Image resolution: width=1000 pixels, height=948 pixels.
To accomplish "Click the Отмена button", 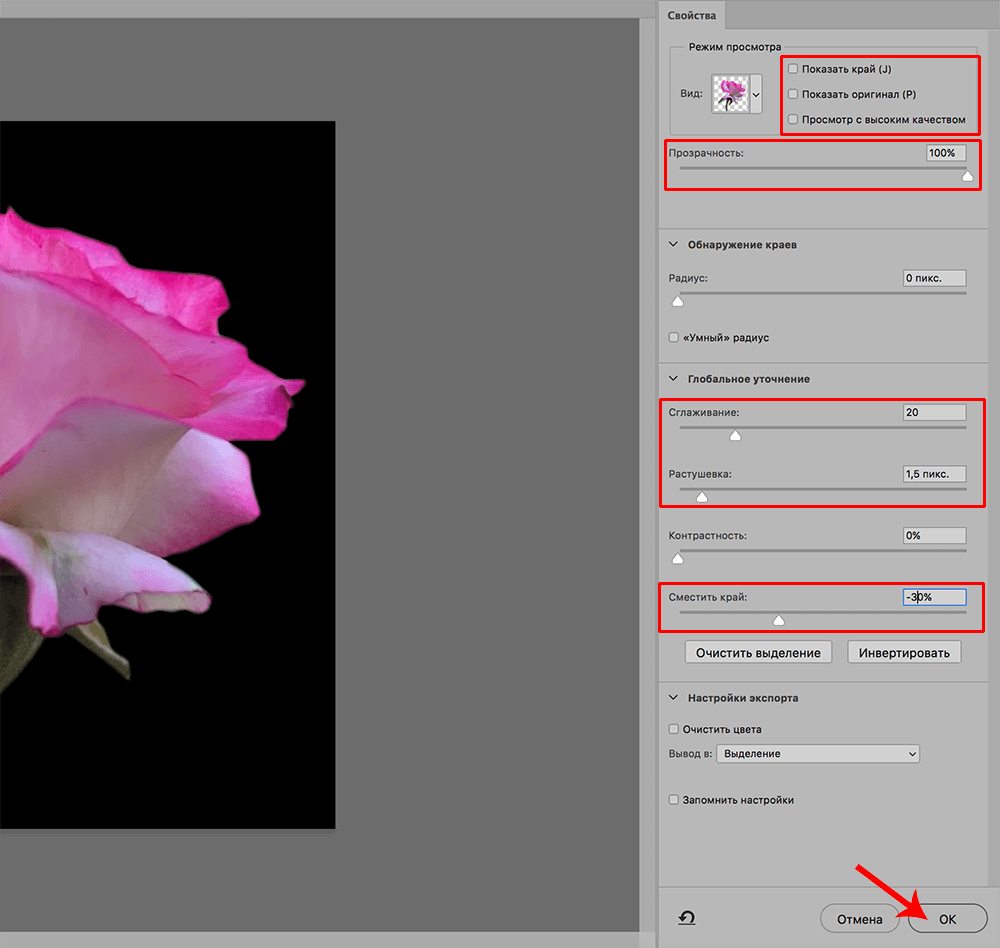I will [x=859, y=919].
